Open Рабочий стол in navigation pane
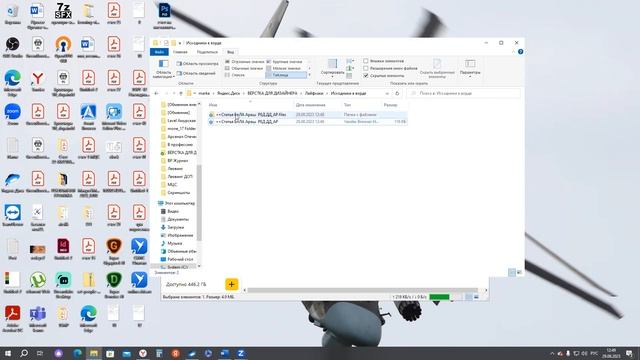The height and width of the screenshot is (360, 640). tap(177, 259)
